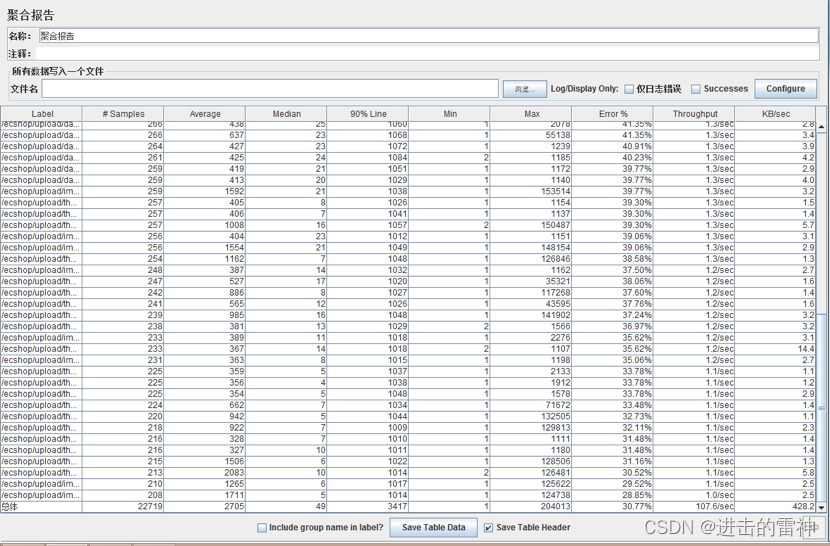Click the vertical scrollbar thumb
830x546 pixels.
point(822,407)
